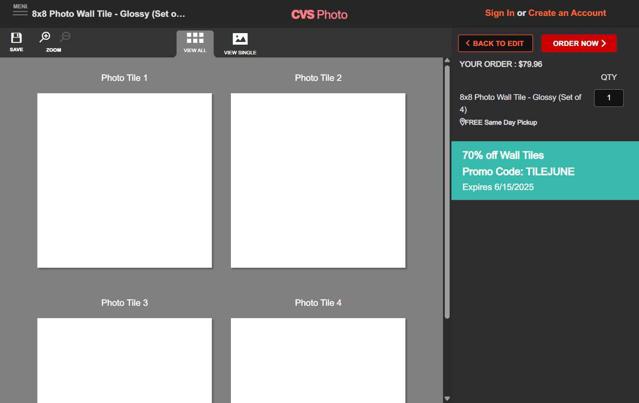Click the 'Photo Tile 4' label
This screenshot has width=639, height=403.
(x=318, y=303)
